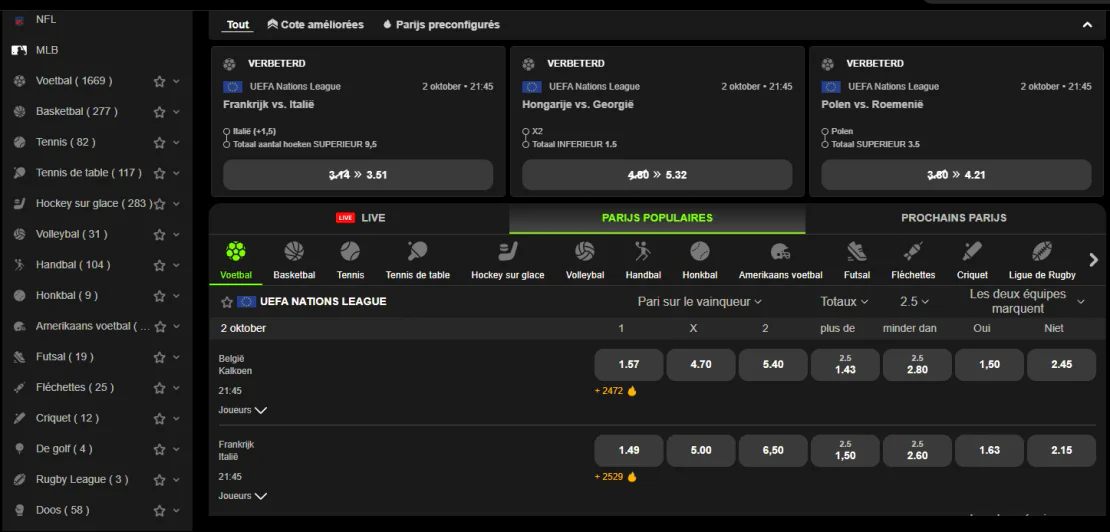Open Les deux équipes marquent dropdown

[1026, 301]
